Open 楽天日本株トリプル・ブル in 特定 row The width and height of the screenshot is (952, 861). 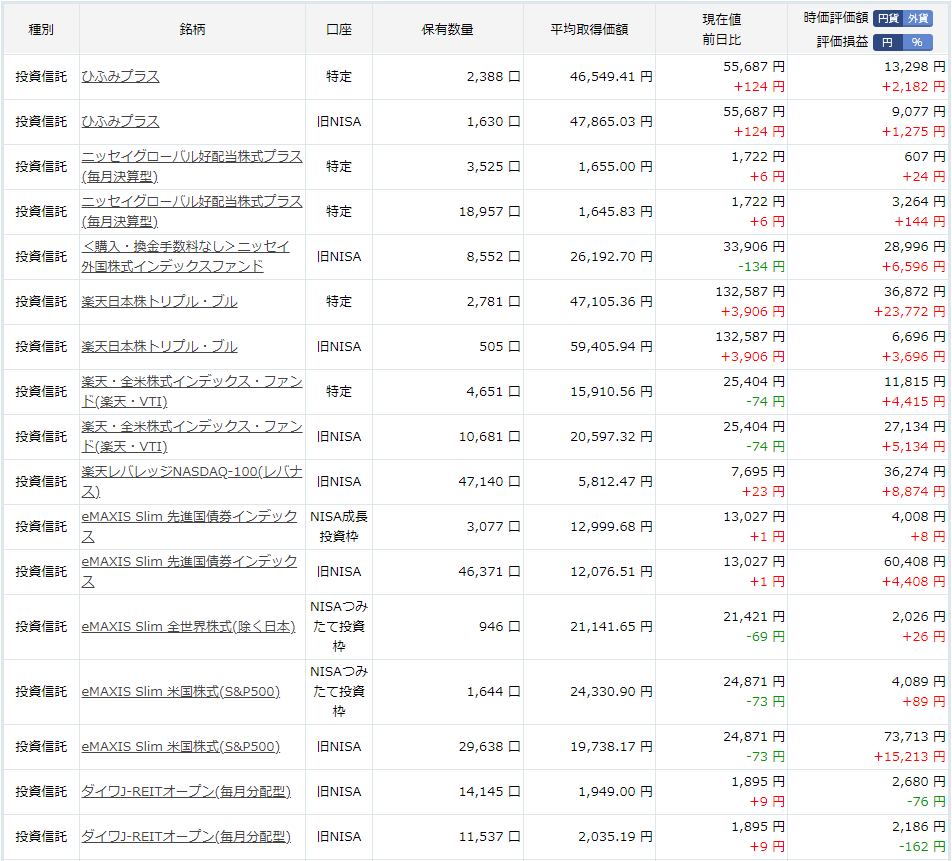point(159,302)
